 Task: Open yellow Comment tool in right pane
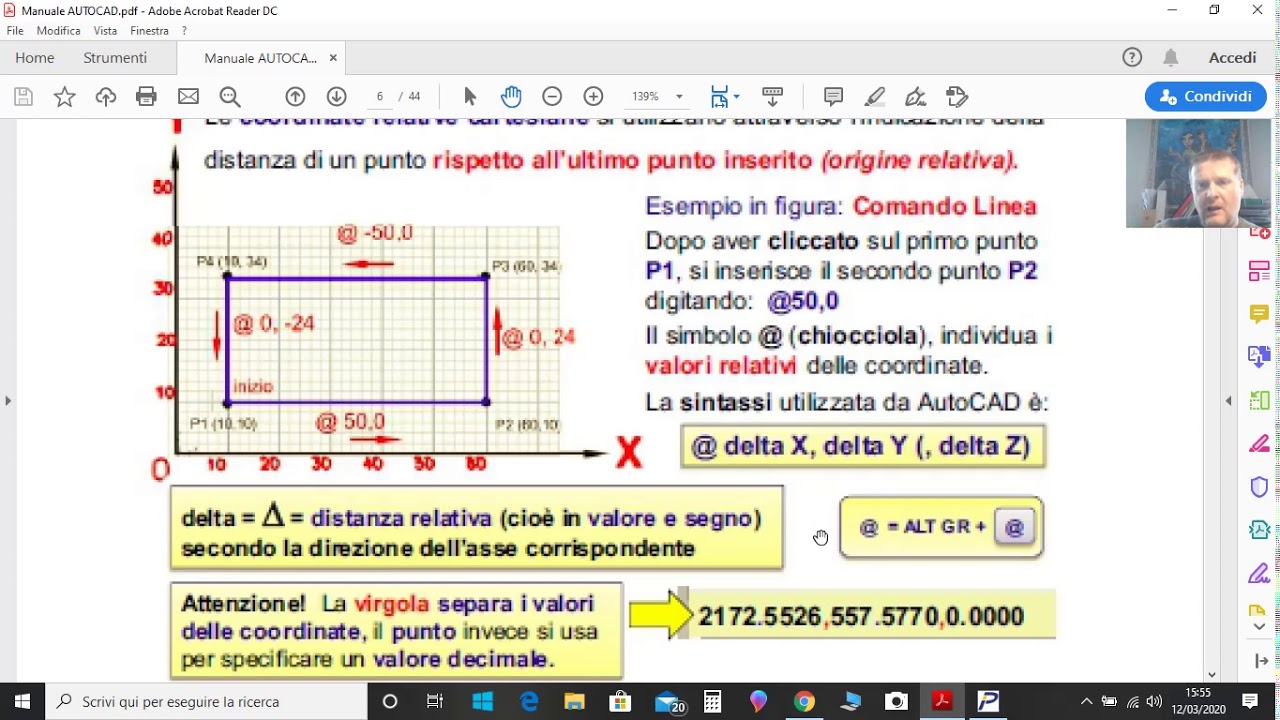[1259, 314]
